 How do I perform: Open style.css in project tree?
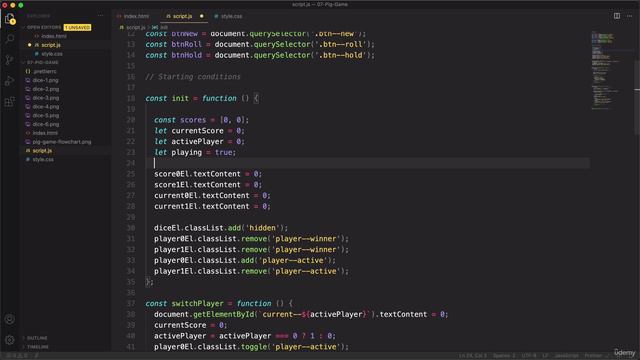(x=43, y=159)
